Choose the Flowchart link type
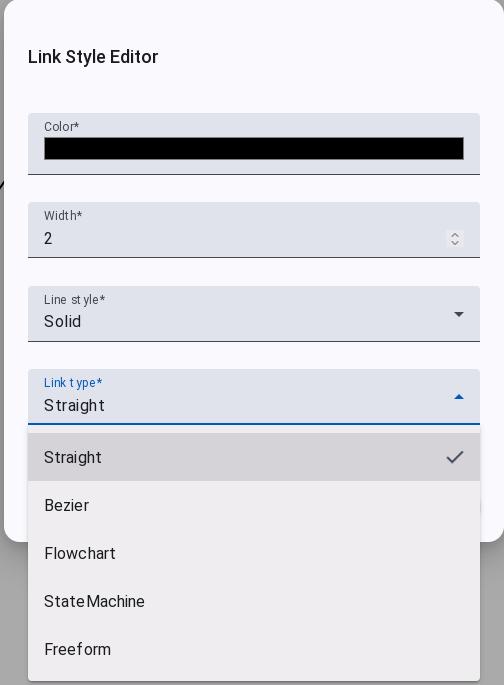Viewport: 504px width, 685px height. [x=254, y=553]
